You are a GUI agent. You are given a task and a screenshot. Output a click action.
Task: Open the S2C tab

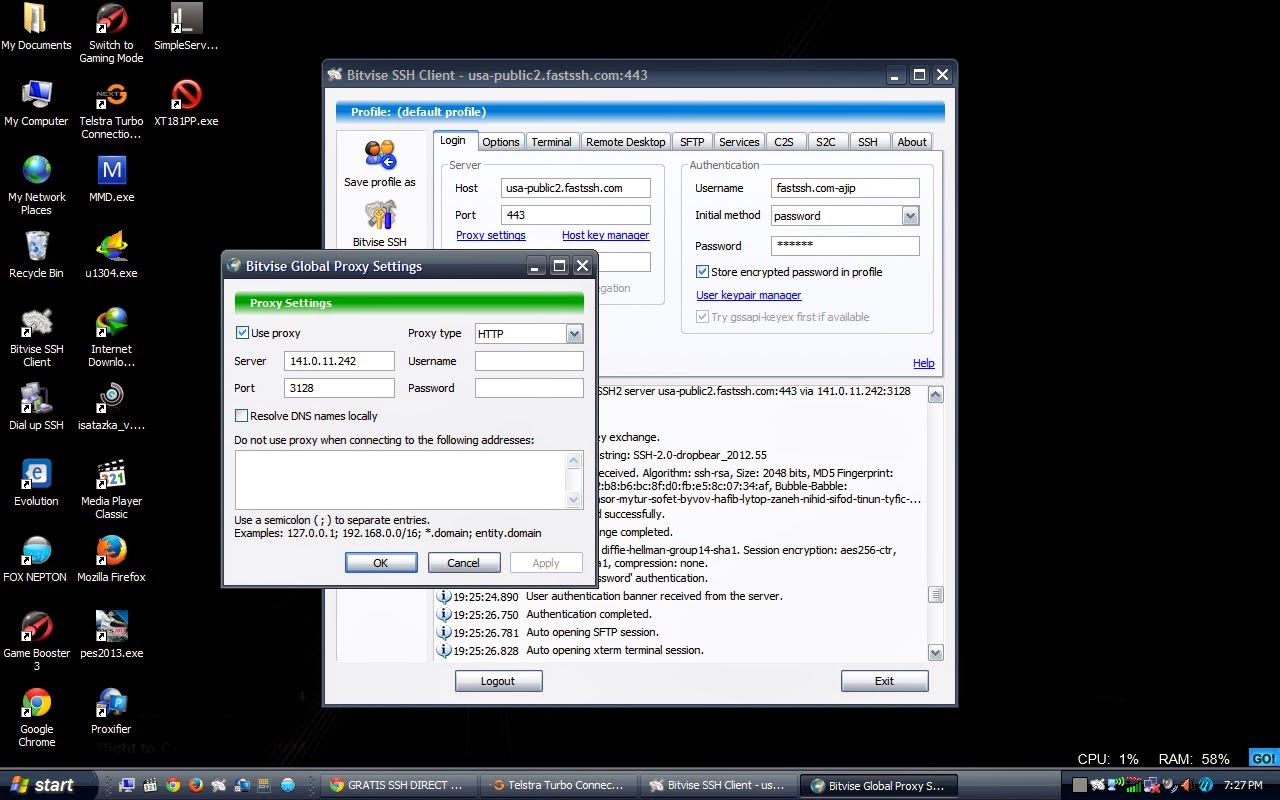(x=825, y=142)
